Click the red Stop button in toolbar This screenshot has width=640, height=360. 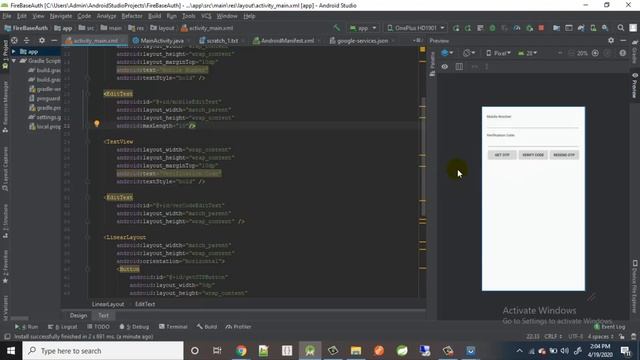pos(541,28)
